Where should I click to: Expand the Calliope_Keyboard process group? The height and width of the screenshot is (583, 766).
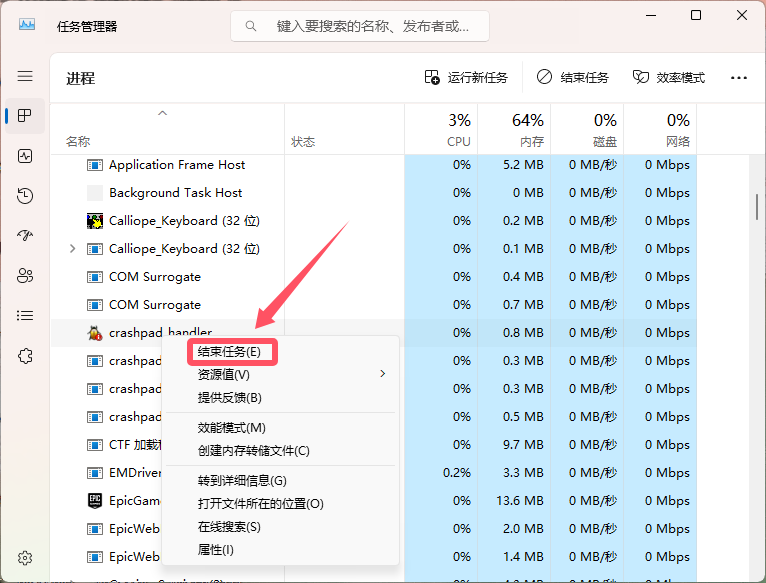click(73, 249)
